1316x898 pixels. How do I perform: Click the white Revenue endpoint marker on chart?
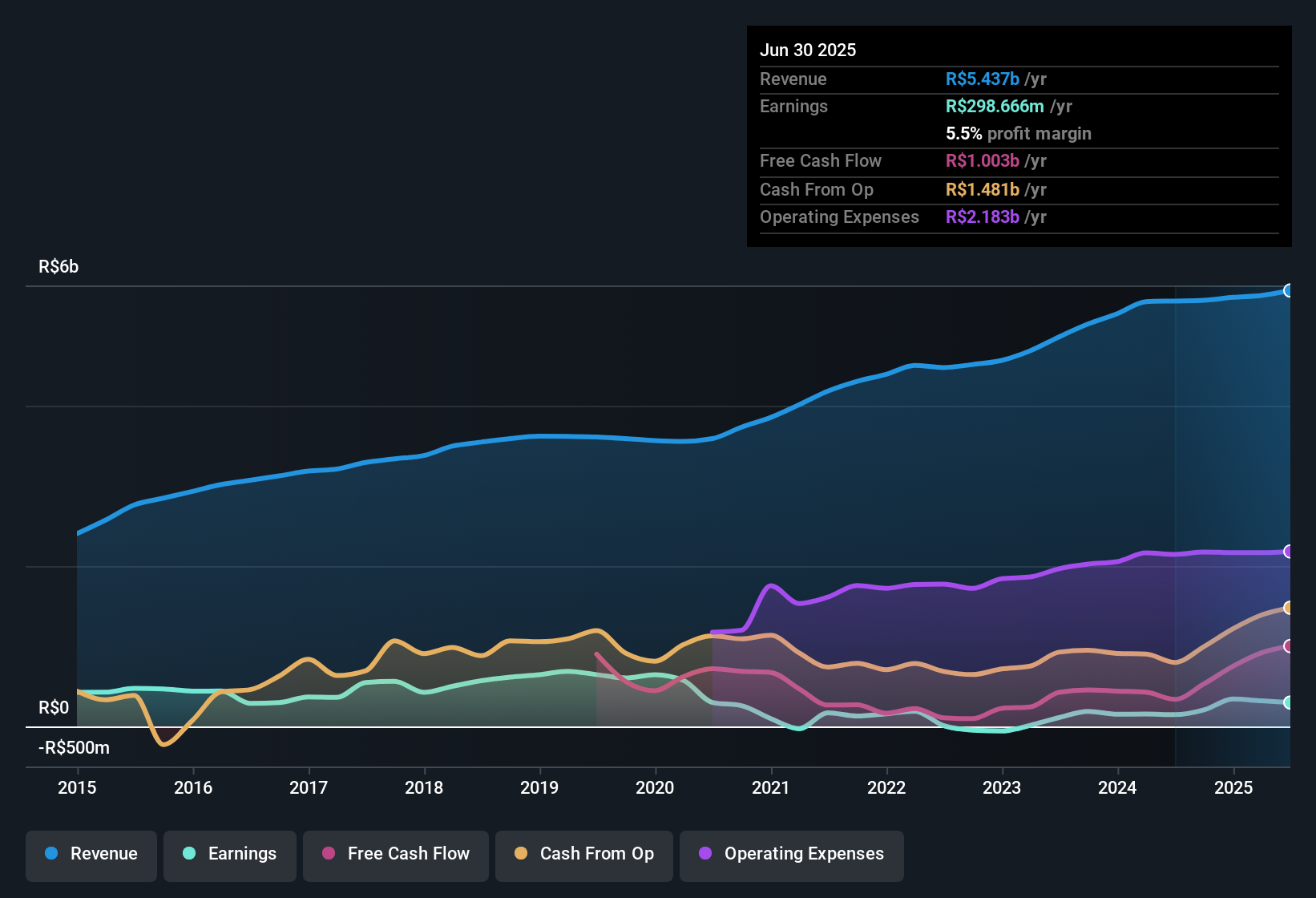pyautogui.click(x=1289, y=290)
